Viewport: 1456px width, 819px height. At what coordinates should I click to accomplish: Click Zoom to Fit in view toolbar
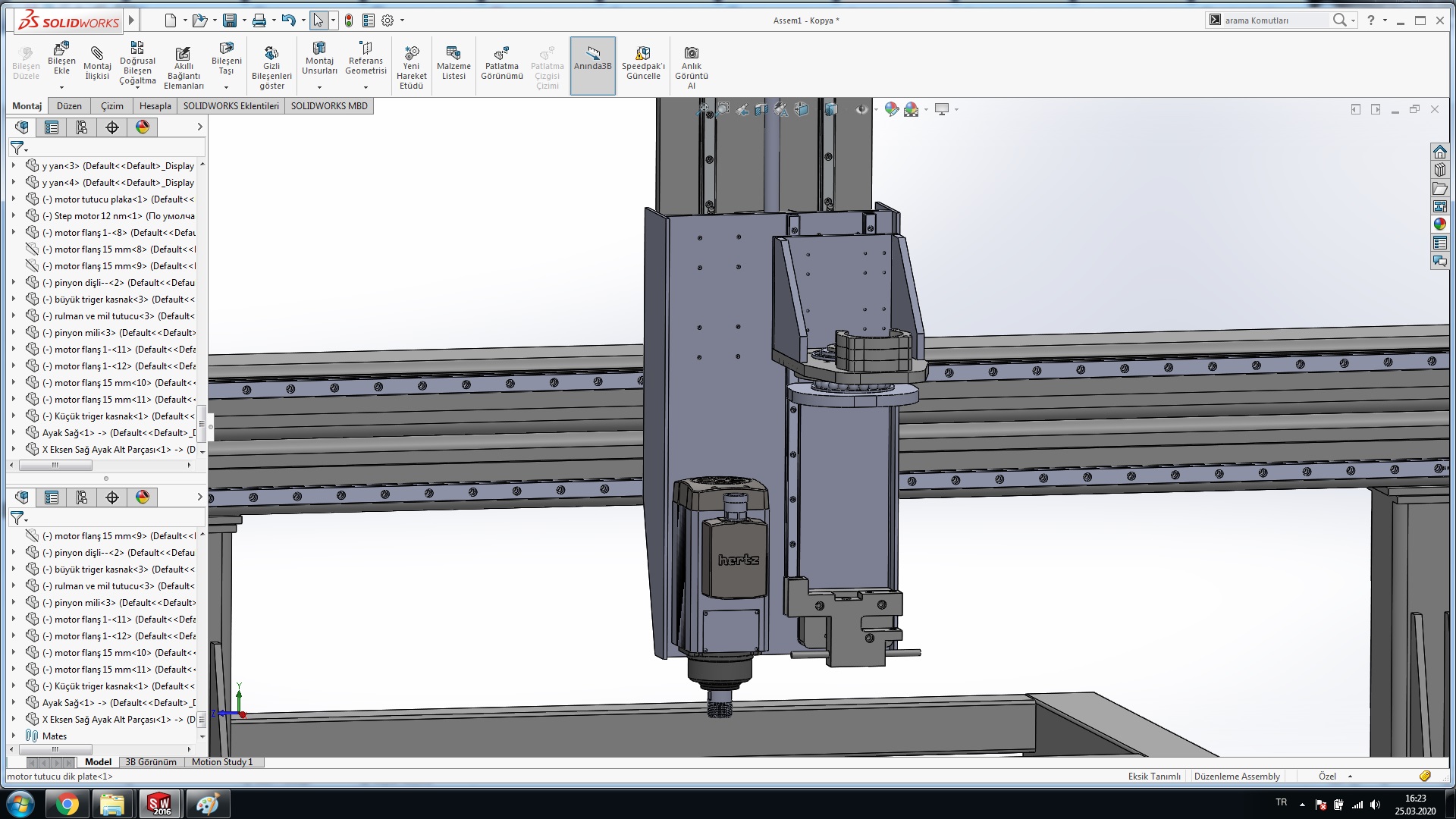pyautogui.click(x=704, y=109)
